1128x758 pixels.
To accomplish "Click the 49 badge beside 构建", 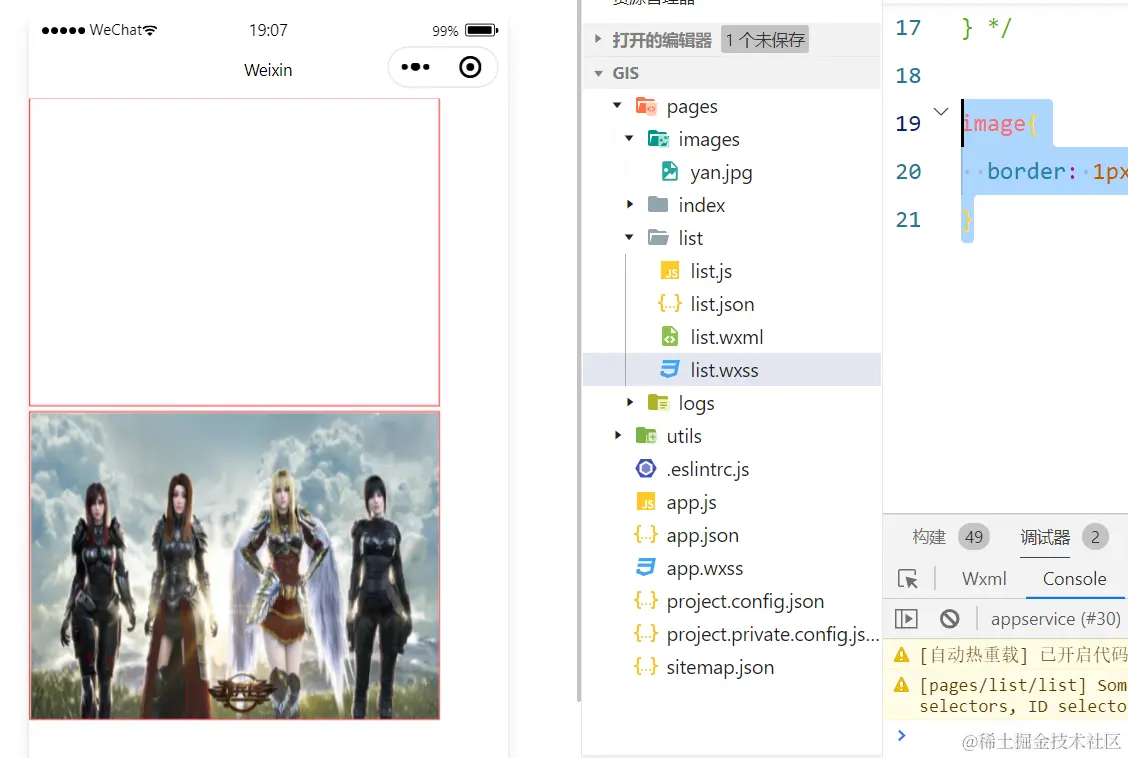I will coord(973,537).
